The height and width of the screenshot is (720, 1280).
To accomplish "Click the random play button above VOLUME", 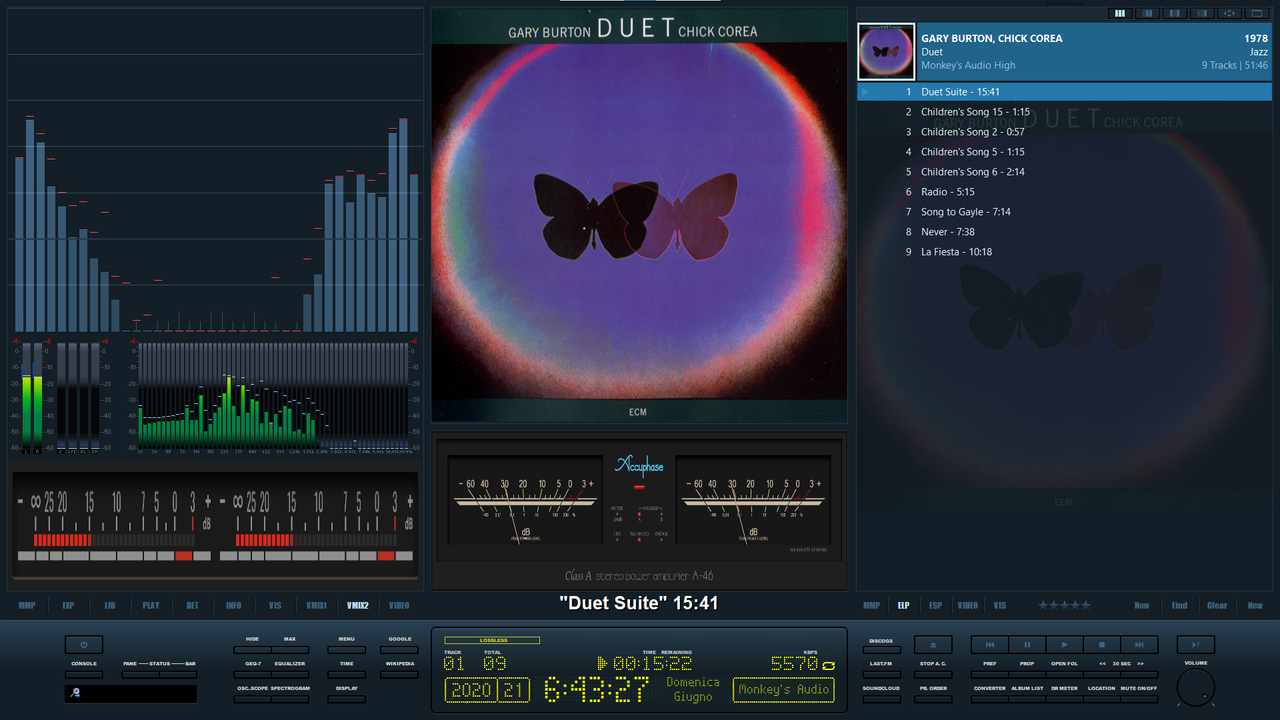I will (x=1196, y=645).
